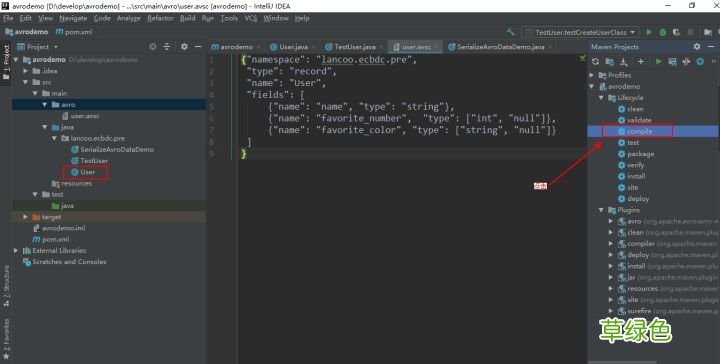The width and height of the screenshot is (720, 364).
Task: Select the clean lifecycle goal
Action: pyautogui.click(x=630, y=109)
